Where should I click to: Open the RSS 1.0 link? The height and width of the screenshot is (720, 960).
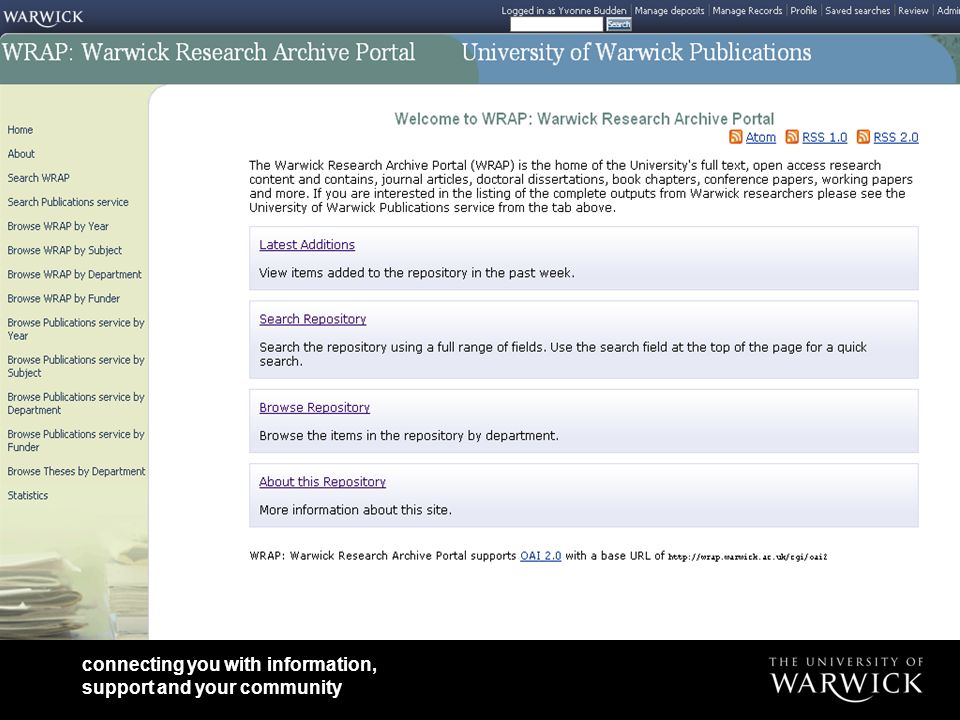pyautogui.click(x=825, y=137)
